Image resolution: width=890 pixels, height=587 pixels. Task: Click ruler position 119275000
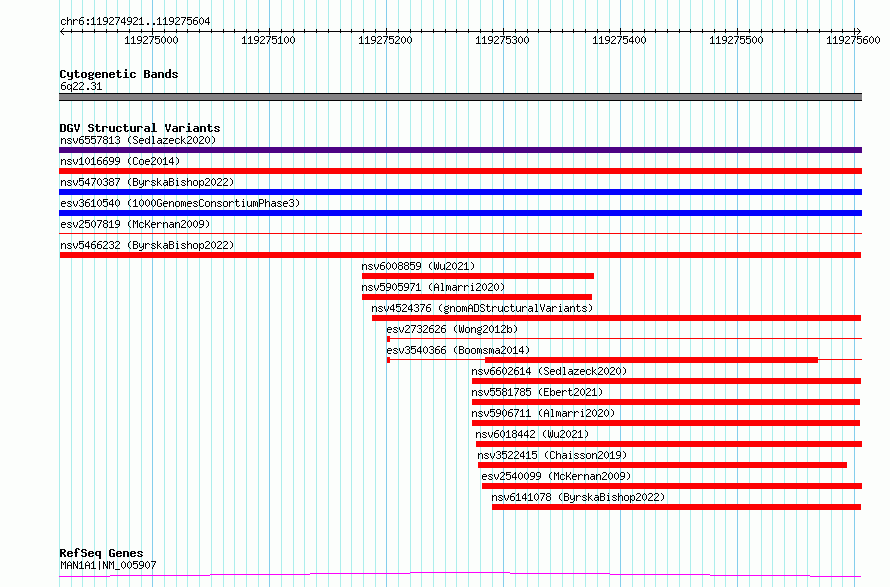point(151,40)
